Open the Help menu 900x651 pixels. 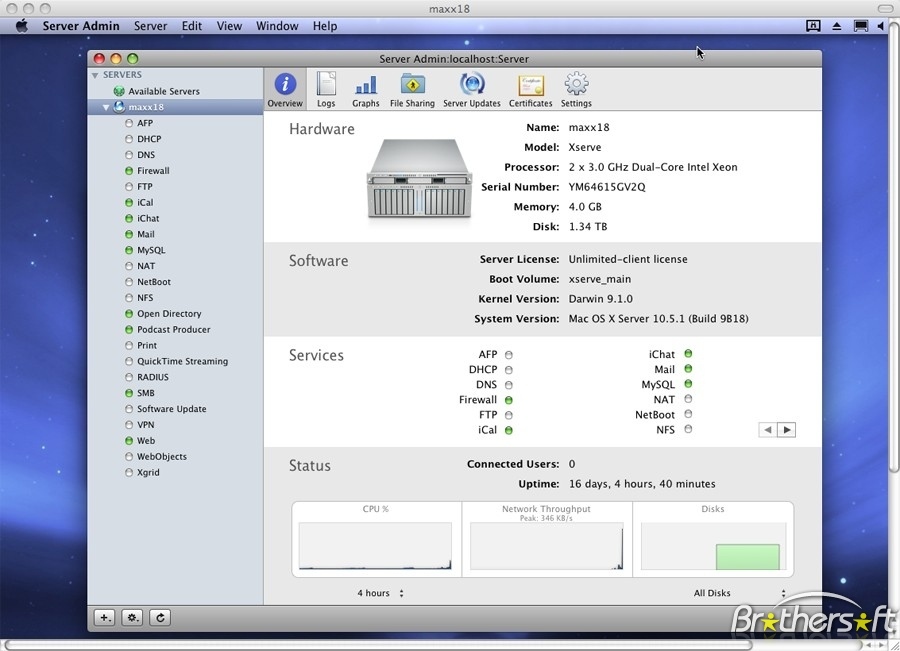(x=325, y=26)
